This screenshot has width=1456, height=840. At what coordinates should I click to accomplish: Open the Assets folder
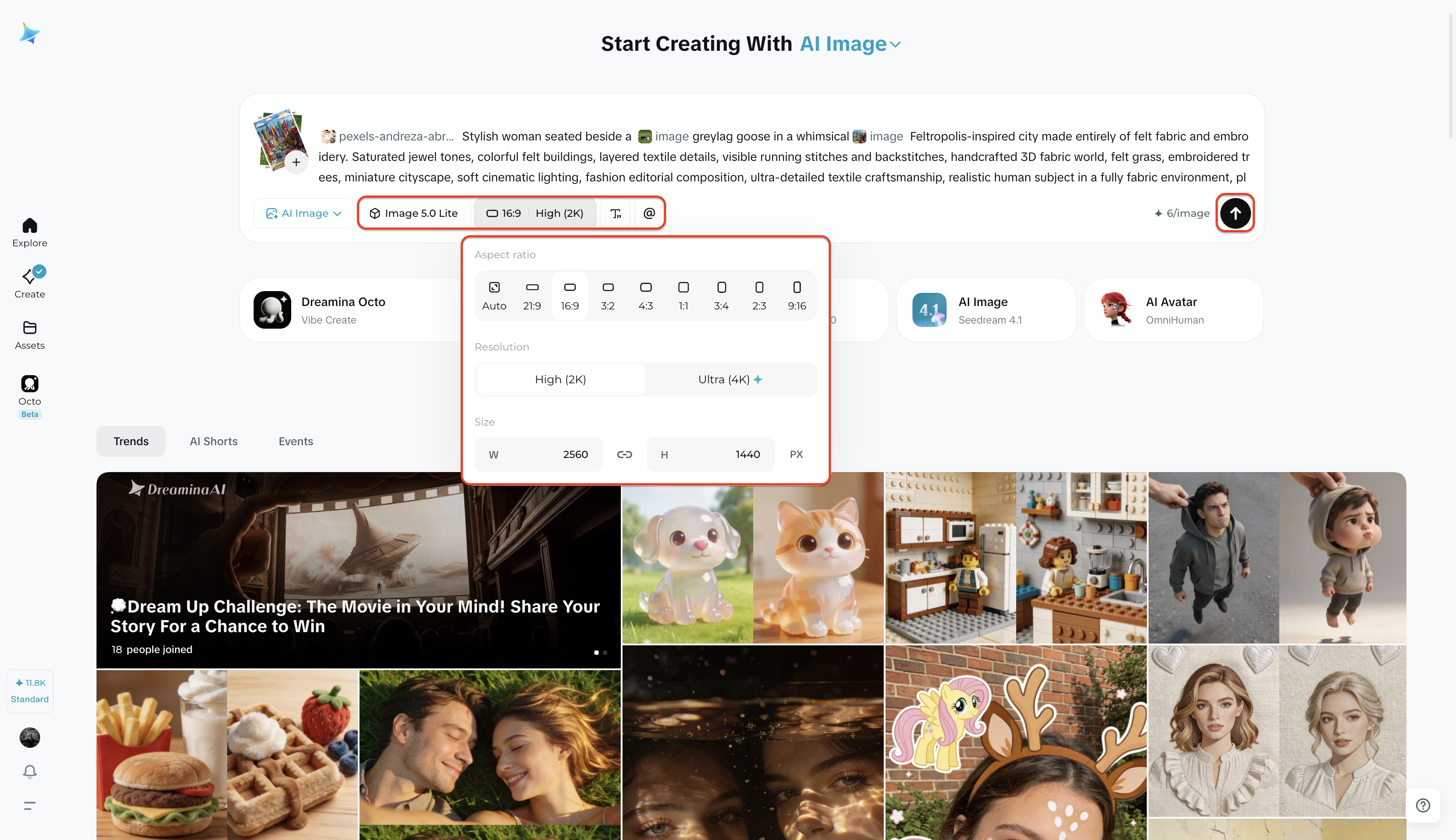click(29, 335)
